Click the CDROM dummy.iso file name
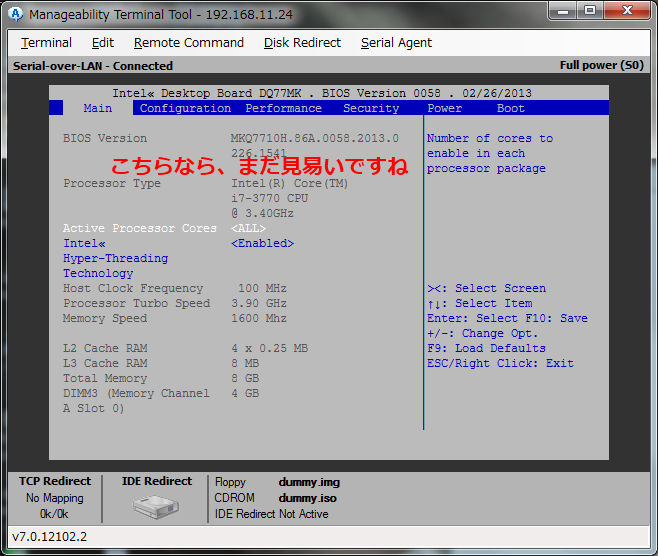658x556 pixels. click(308, 498)
